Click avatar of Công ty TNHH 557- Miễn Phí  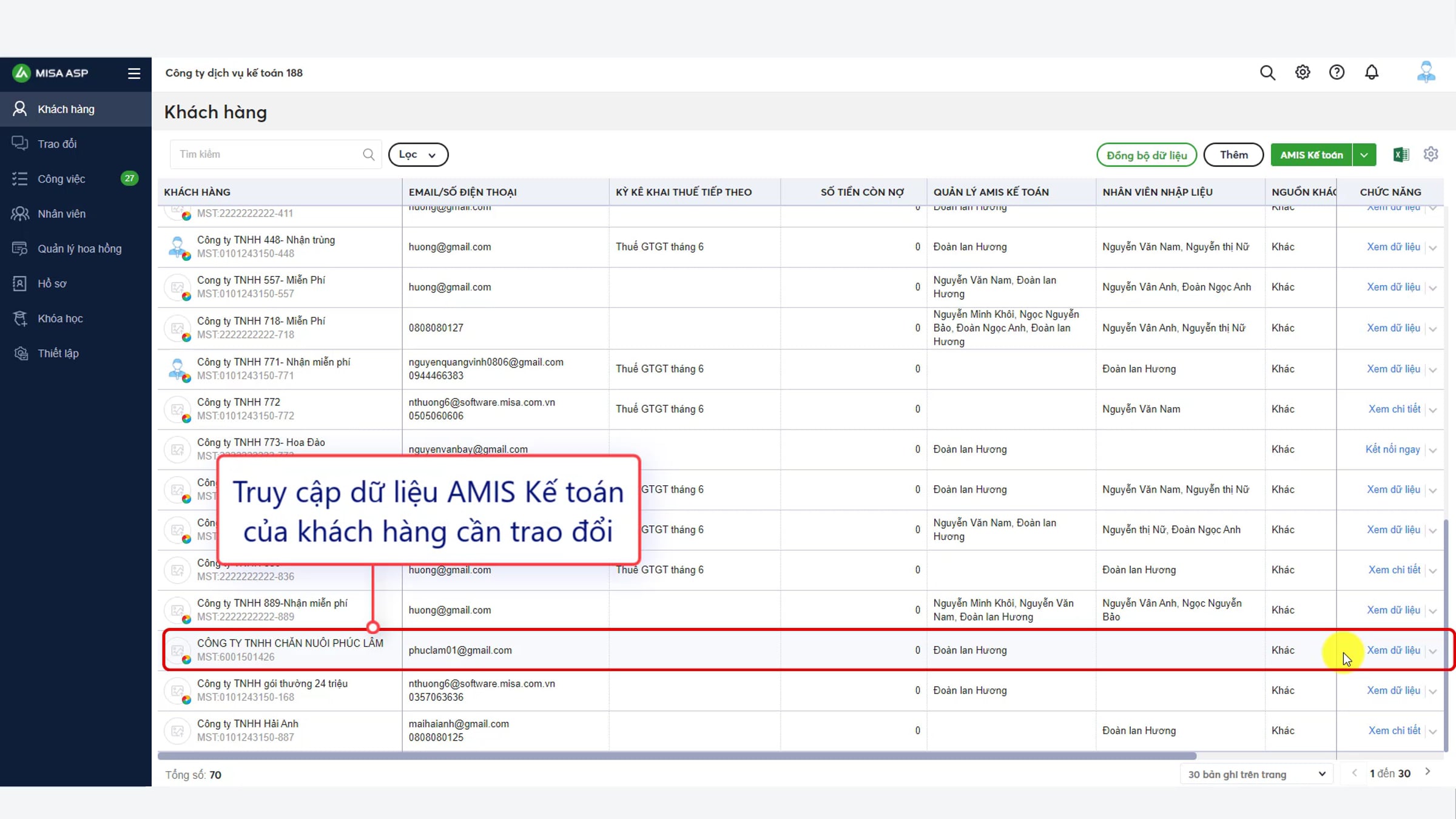(178, 287)
